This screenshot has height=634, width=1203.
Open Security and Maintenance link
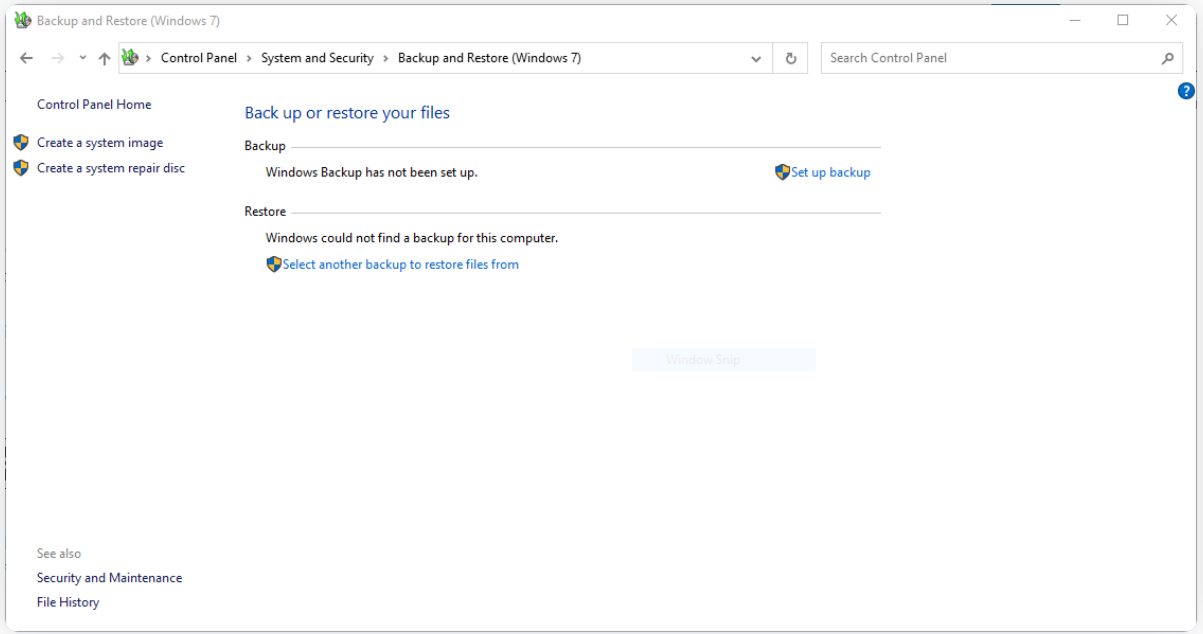click(x=109, y=577)
